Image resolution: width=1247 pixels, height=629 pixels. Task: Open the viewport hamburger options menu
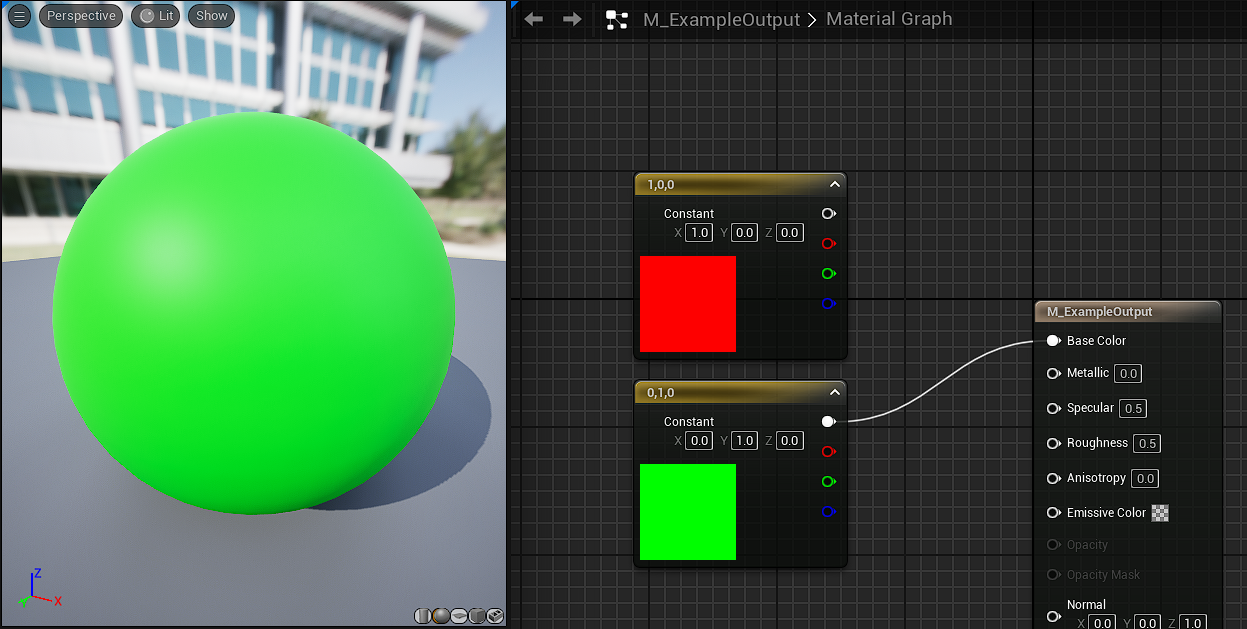pyautogui.click(x=20, y=16)
